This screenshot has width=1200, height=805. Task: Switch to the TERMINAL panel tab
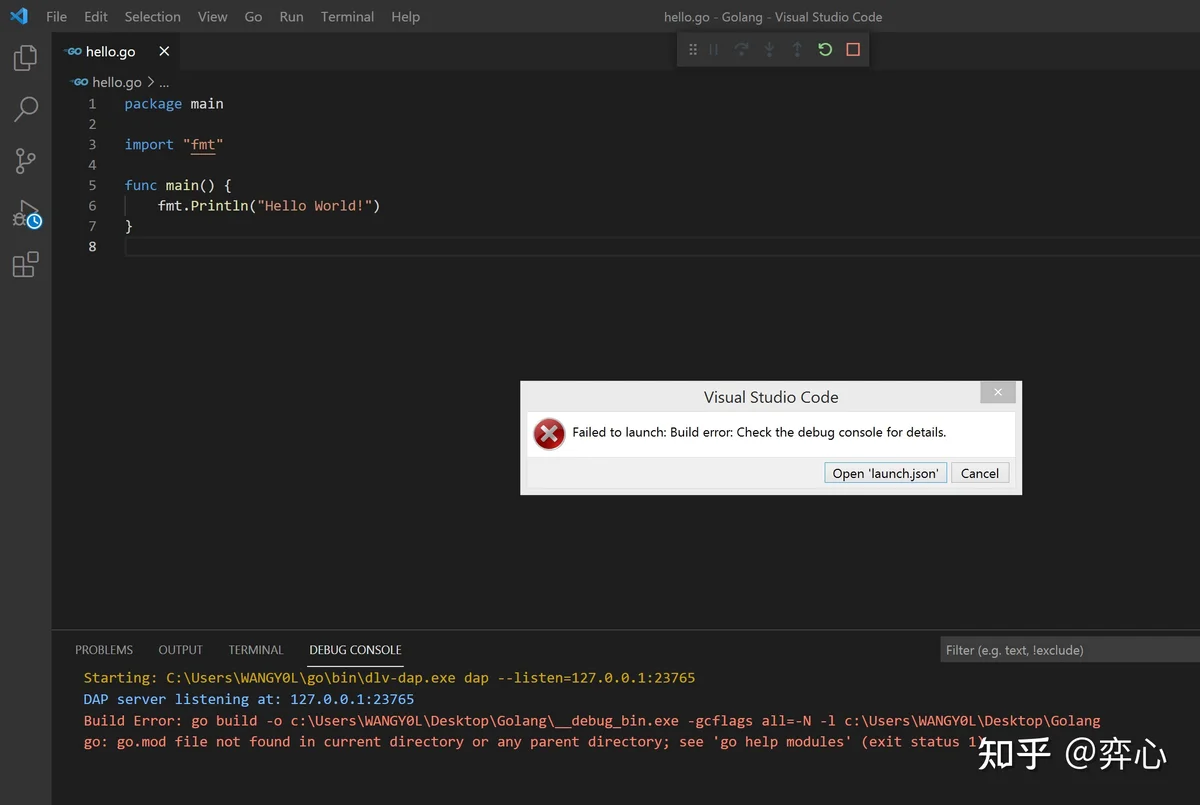click(x=256, y=650)
